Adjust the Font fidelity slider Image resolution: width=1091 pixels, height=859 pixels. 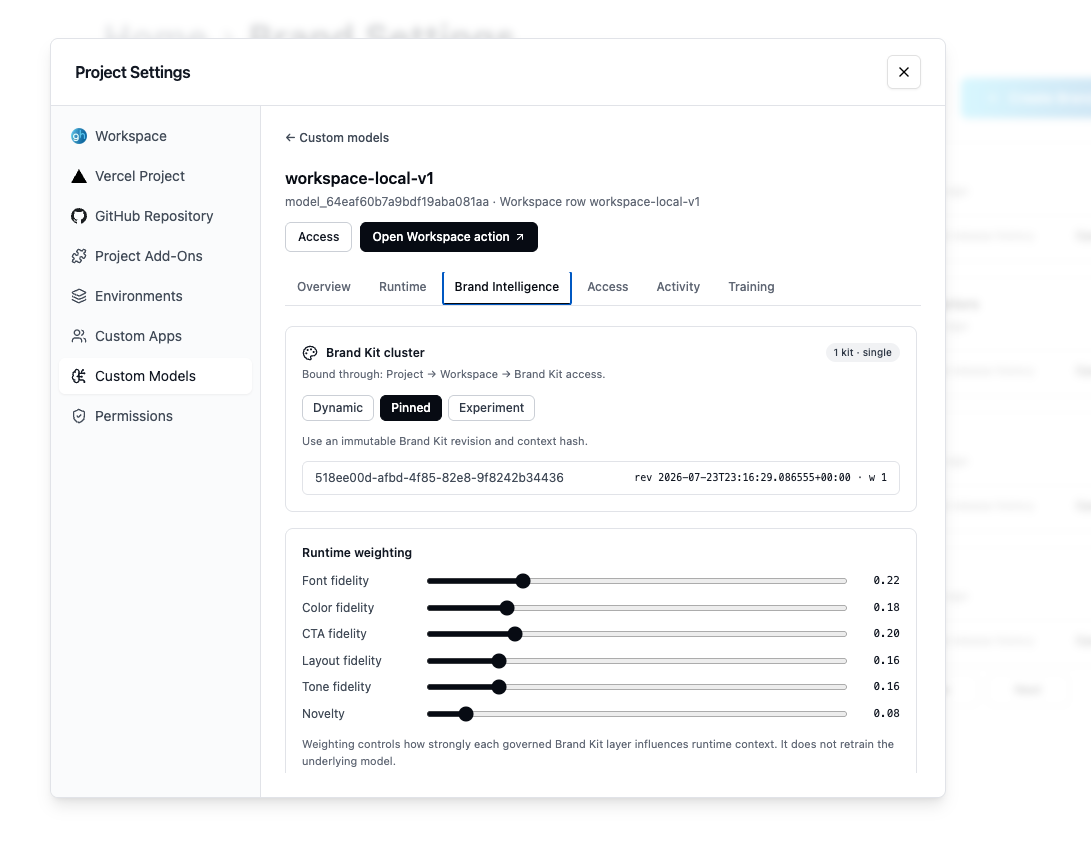pyautogui.click(x=637, y=581)
